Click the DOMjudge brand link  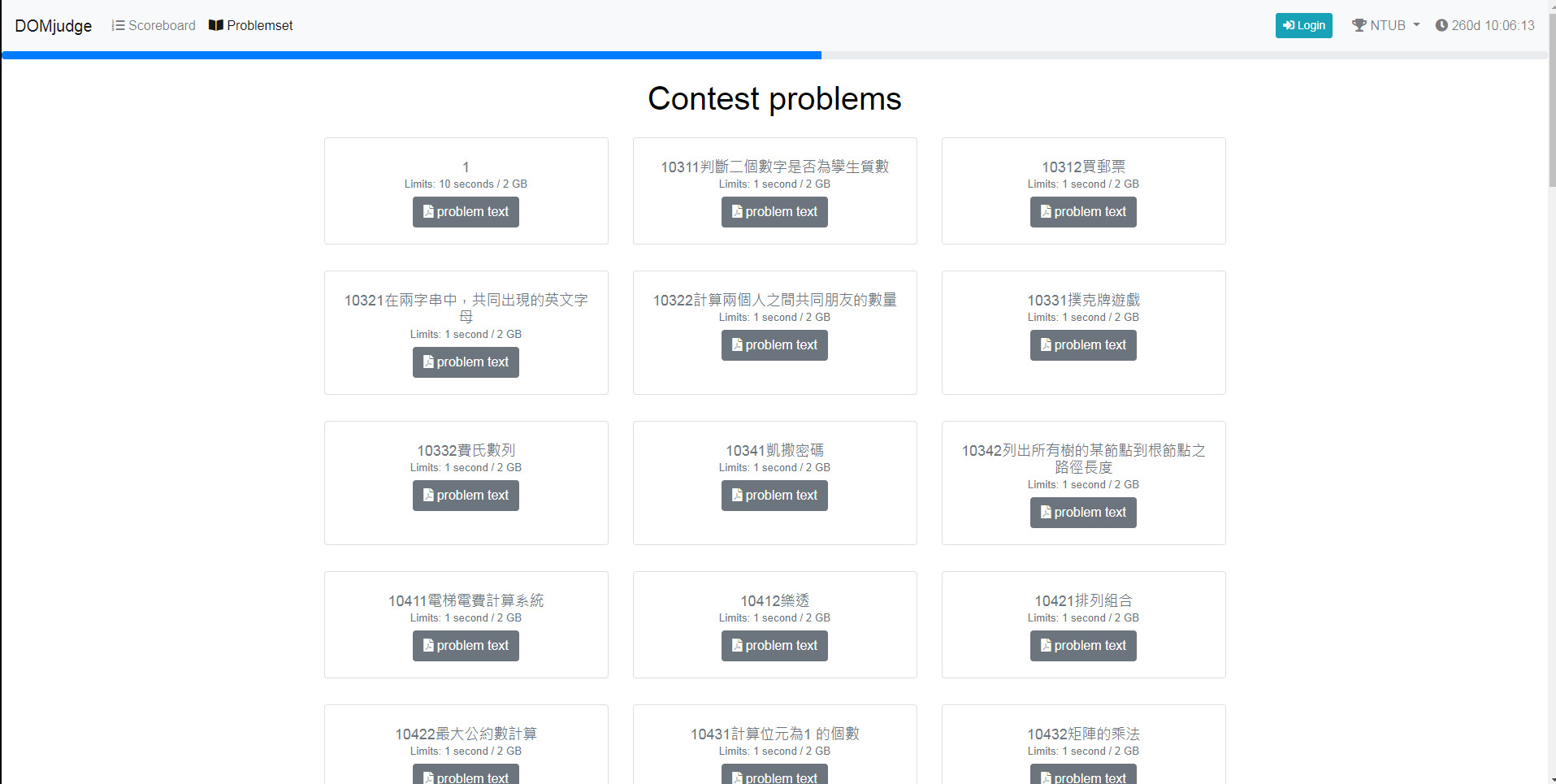click(x=54, y=26)
